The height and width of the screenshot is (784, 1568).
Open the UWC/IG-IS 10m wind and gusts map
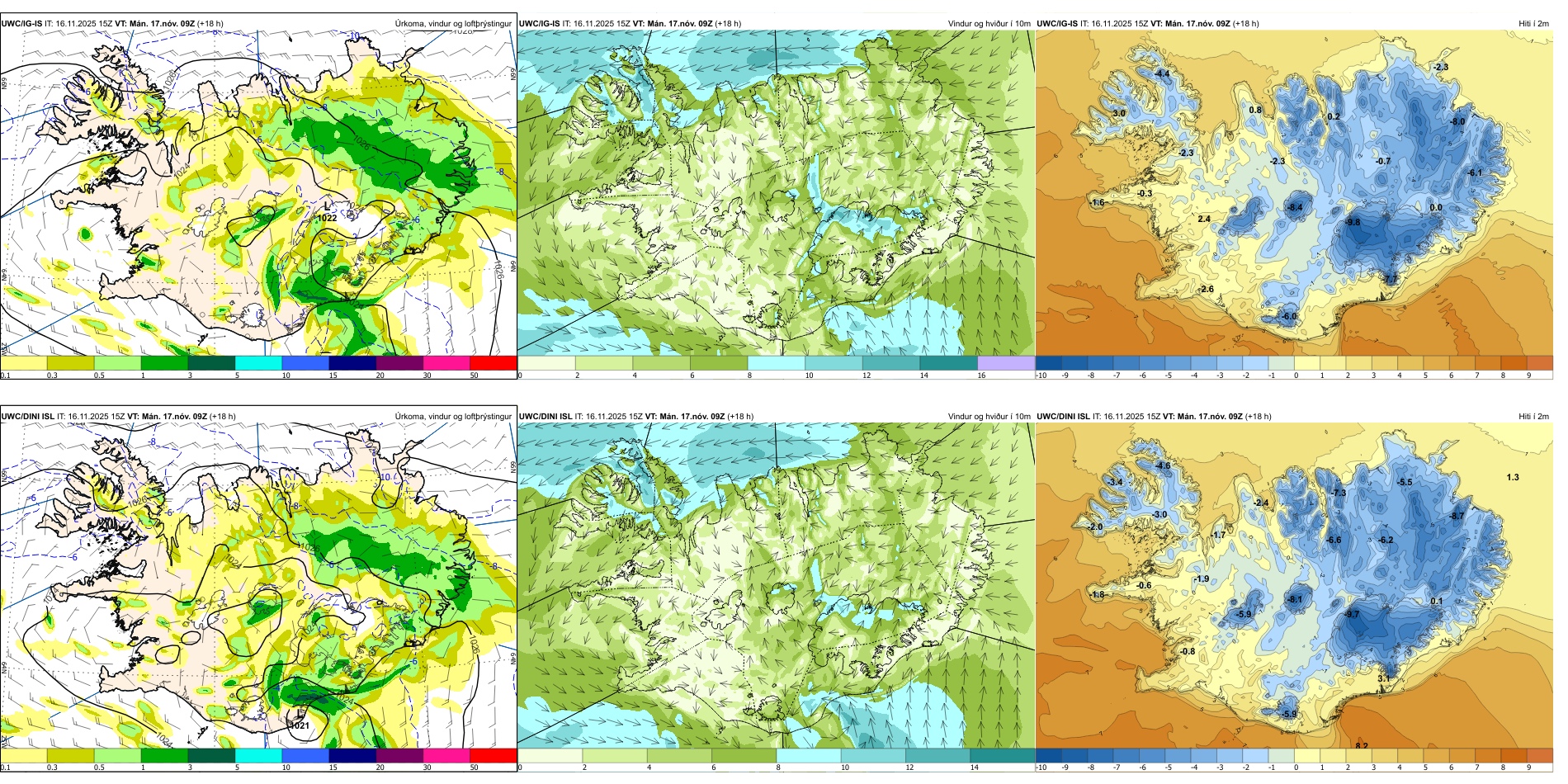pyautogui.click(x=776, y=193)
